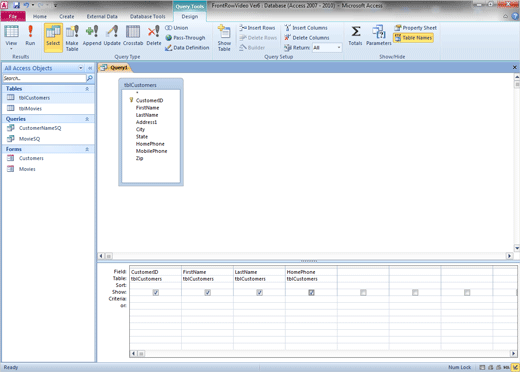
Task: Minimize the ribbon with the caret
Action: pyautogui.click(x=506, y=16)
